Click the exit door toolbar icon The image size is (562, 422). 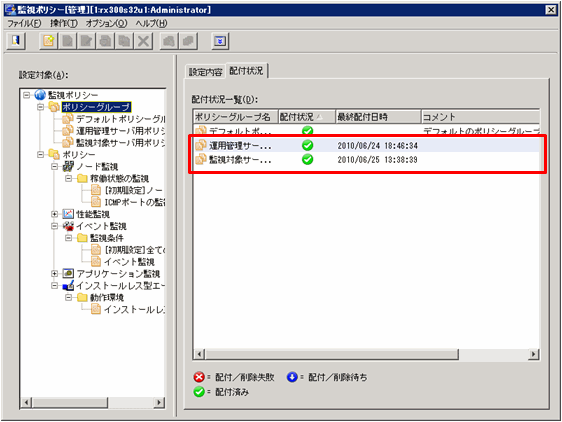click(x=16, y=41)
